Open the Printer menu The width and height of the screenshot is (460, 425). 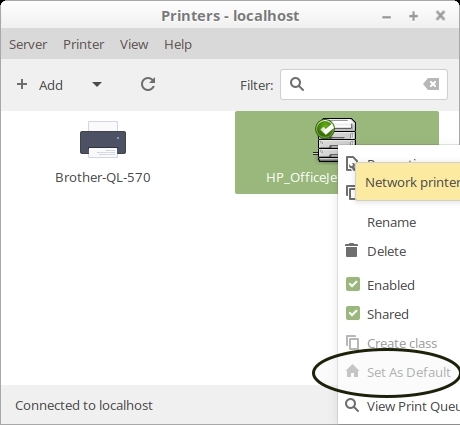point(84,44)
